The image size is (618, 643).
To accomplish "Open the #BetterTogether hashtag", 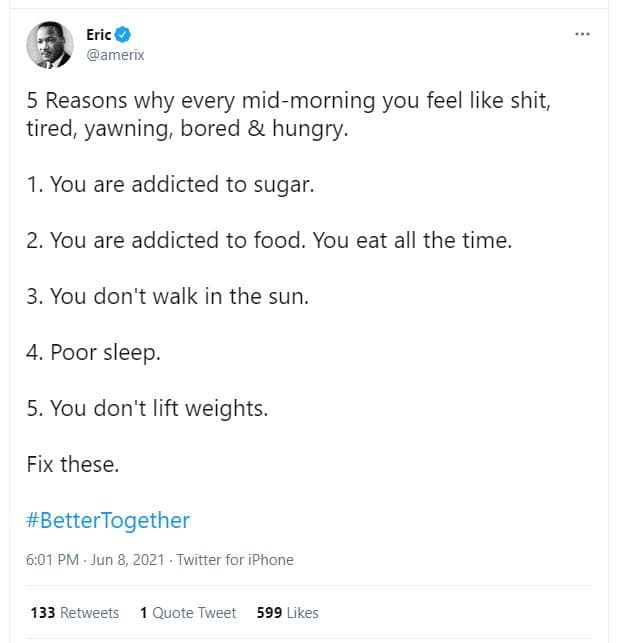I will 108,520.
